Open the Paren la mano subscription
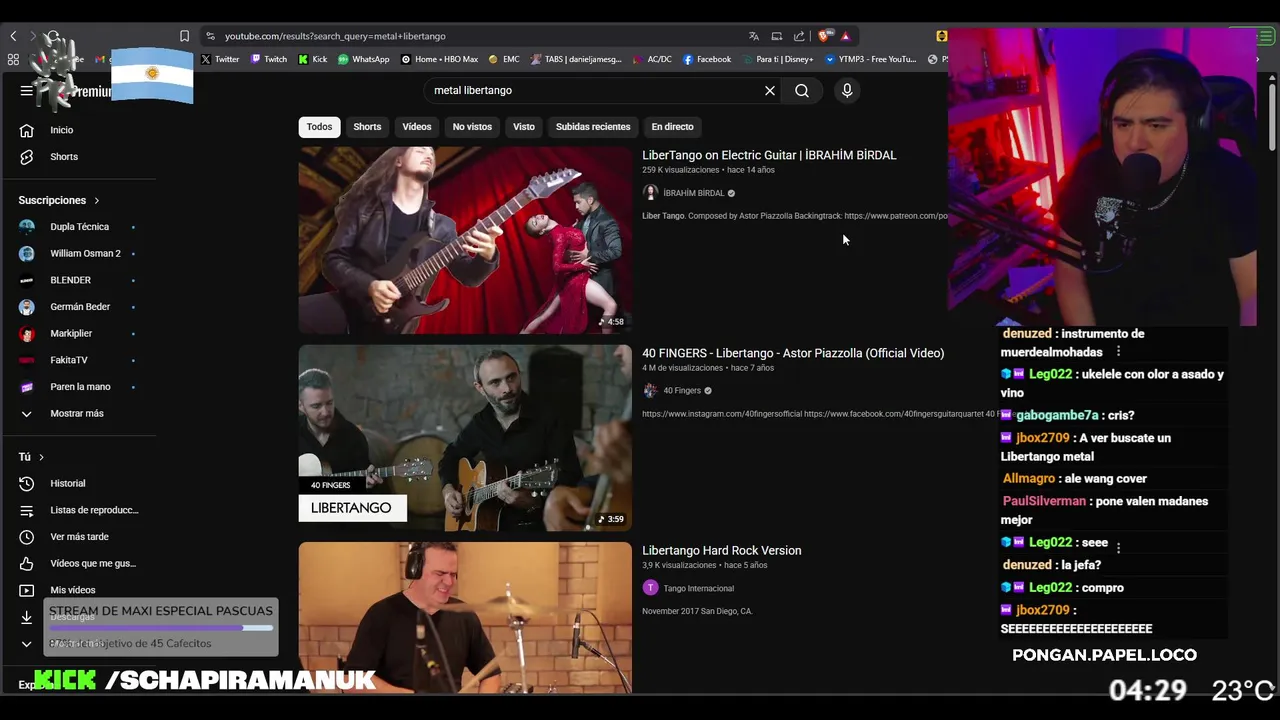1280x720 pixels. click(x=80, y=387)
